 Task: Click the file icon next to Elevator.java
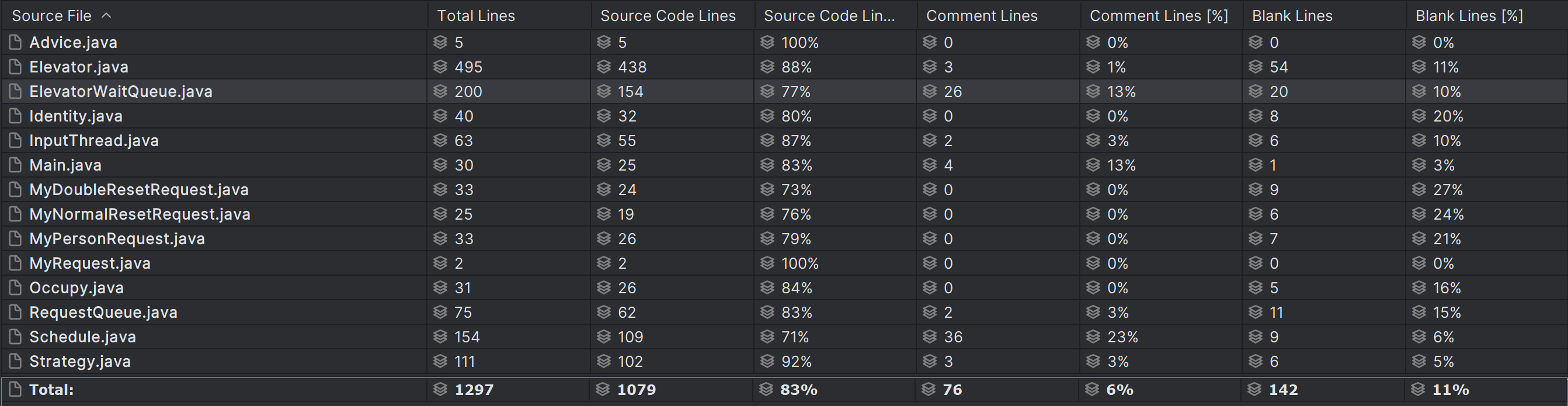point(15,67)
